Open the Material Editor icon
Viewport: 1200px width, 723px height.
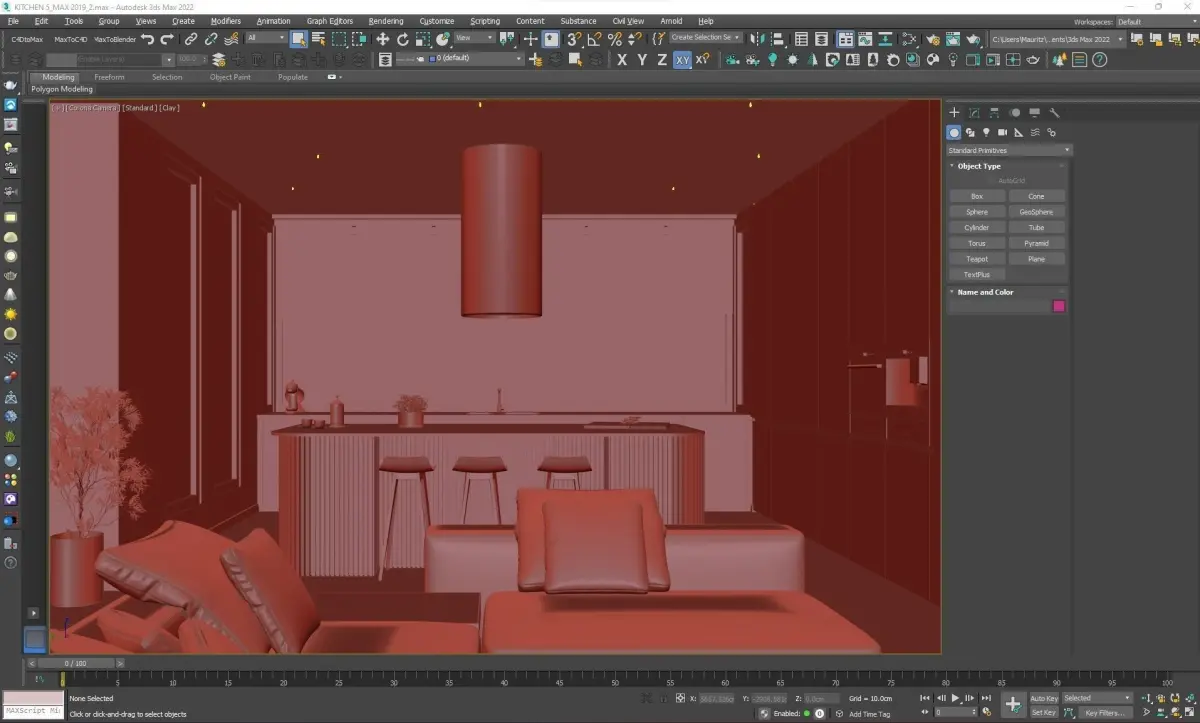(909, 39)
